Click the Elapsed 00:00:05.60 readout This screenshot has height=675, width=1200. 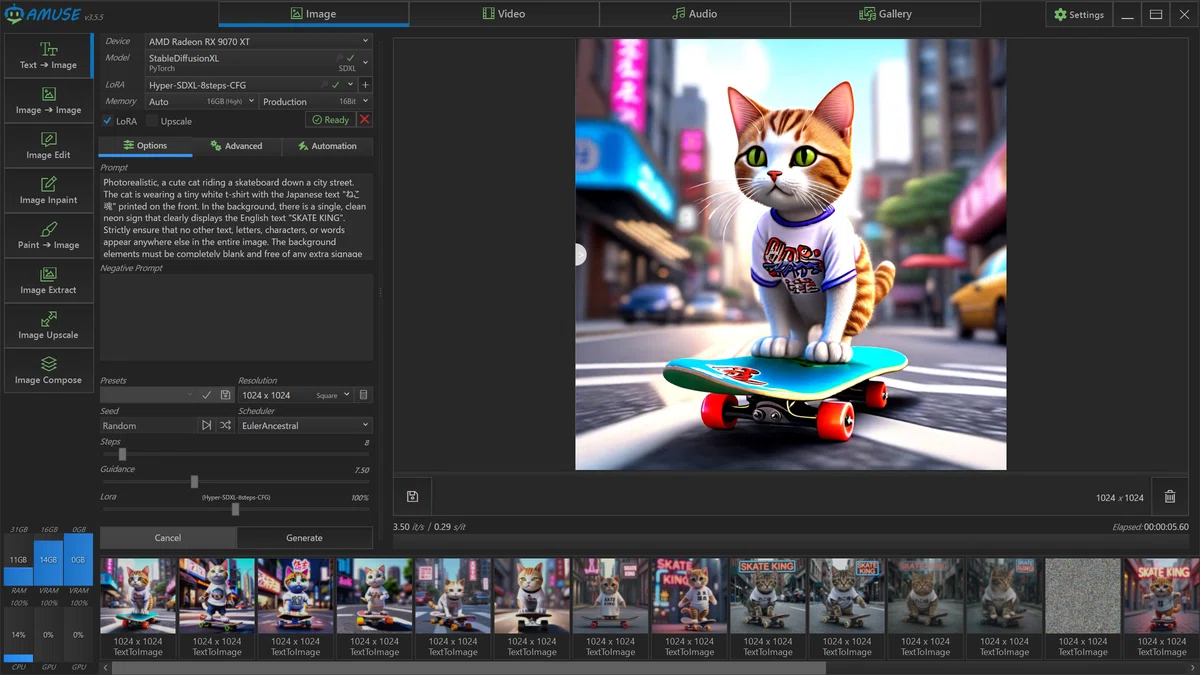[x=1150, y=527]
